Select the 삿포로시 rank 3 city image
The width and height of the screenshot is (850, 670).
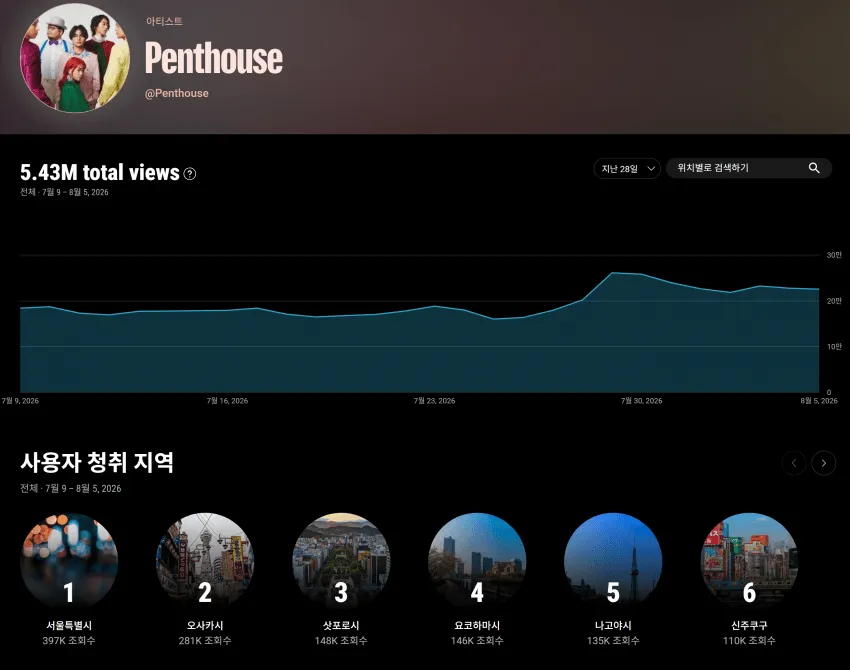341,561
